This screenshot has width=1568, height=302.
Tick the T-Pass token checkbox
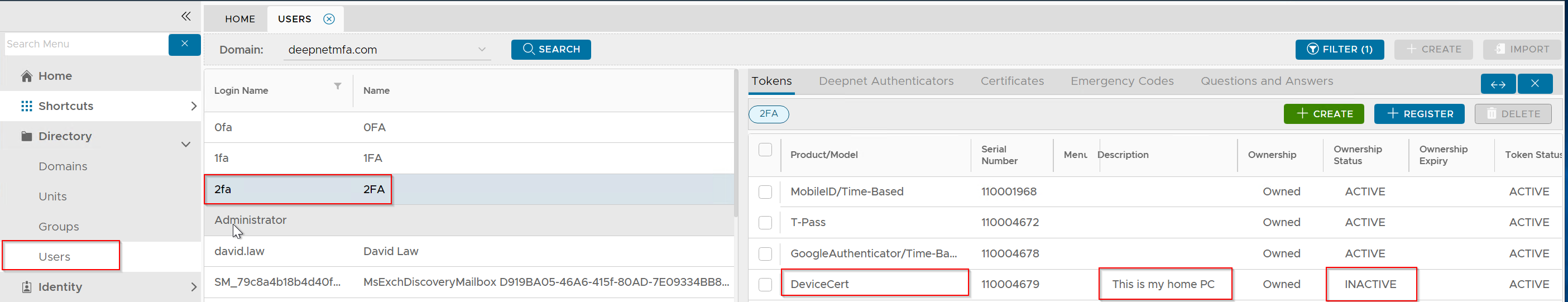point(765,223)
